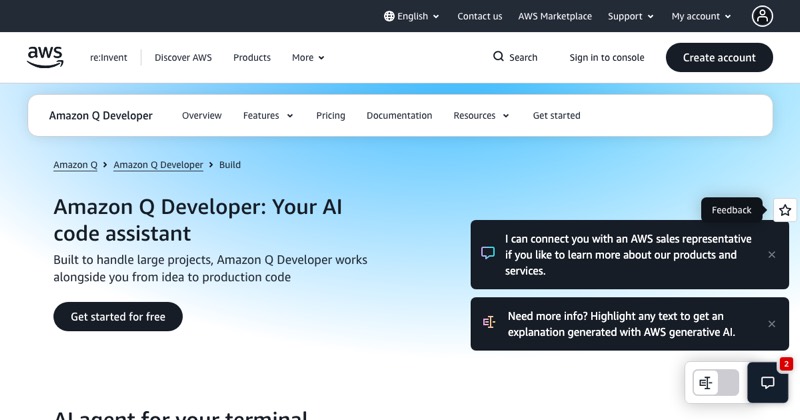Click the page heading 'Amazon Q Developer: Your AI code assistant'

point(198,220)
